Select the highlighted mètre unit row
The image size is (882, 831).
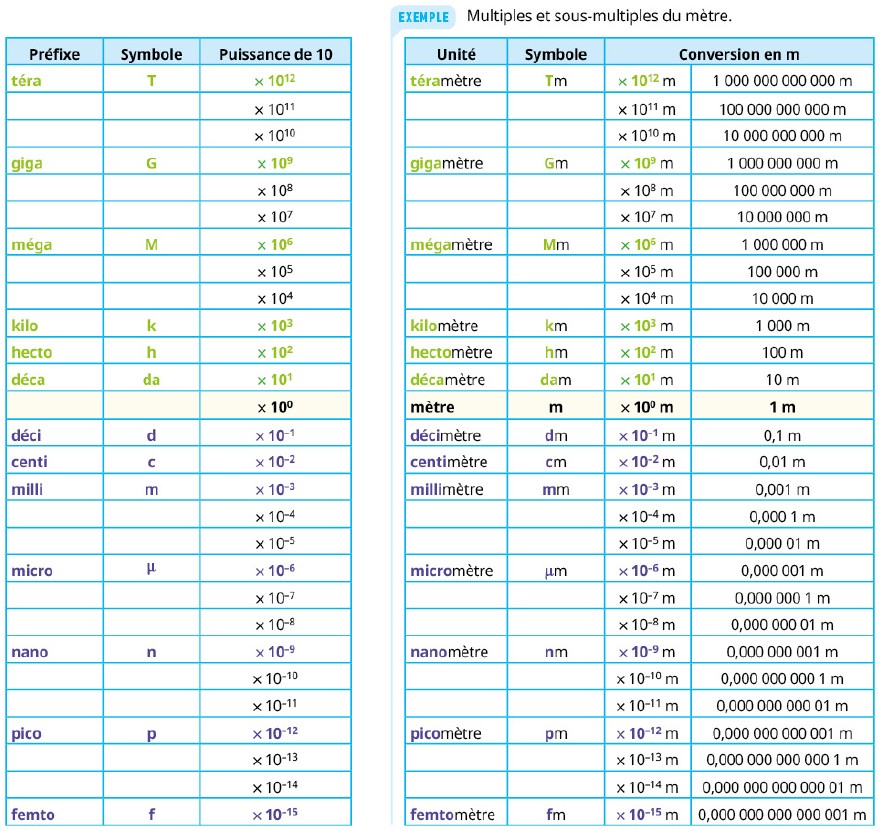click(640, 406)
